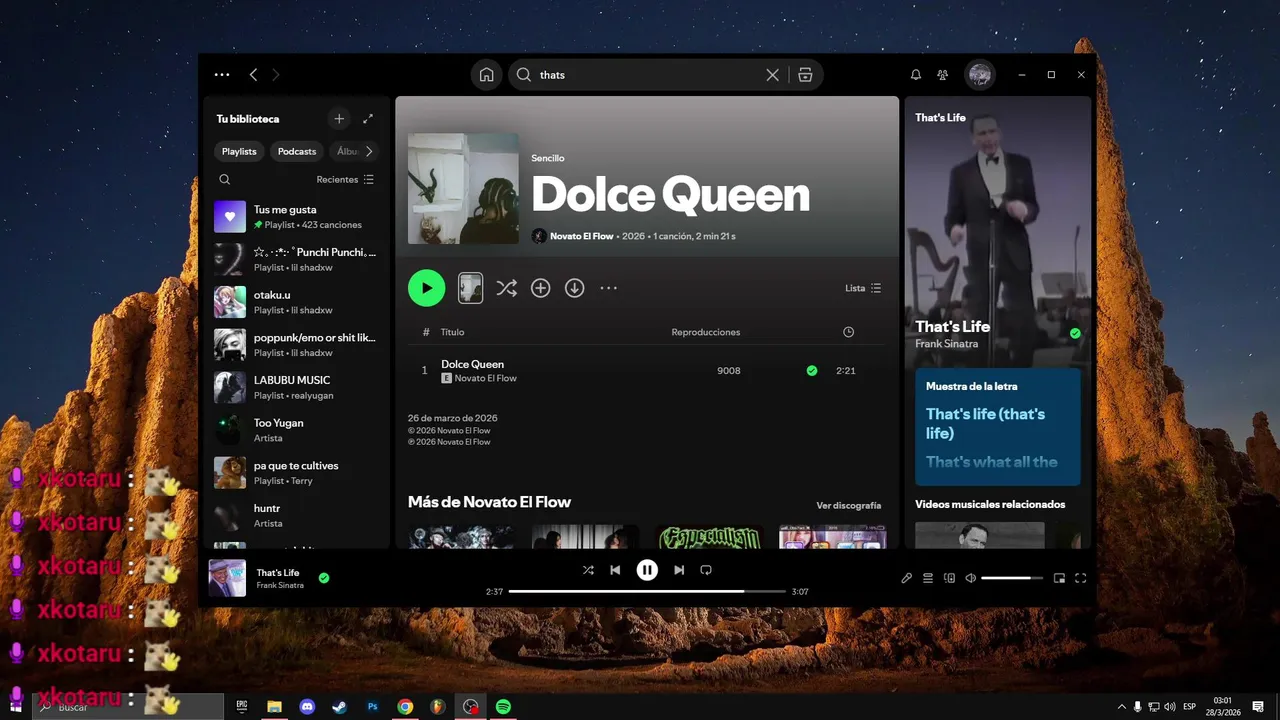The width and height of the screenshot is (1280, 720).
Task: Open the LABUBU MUSIC playlist
Action: 296,387
